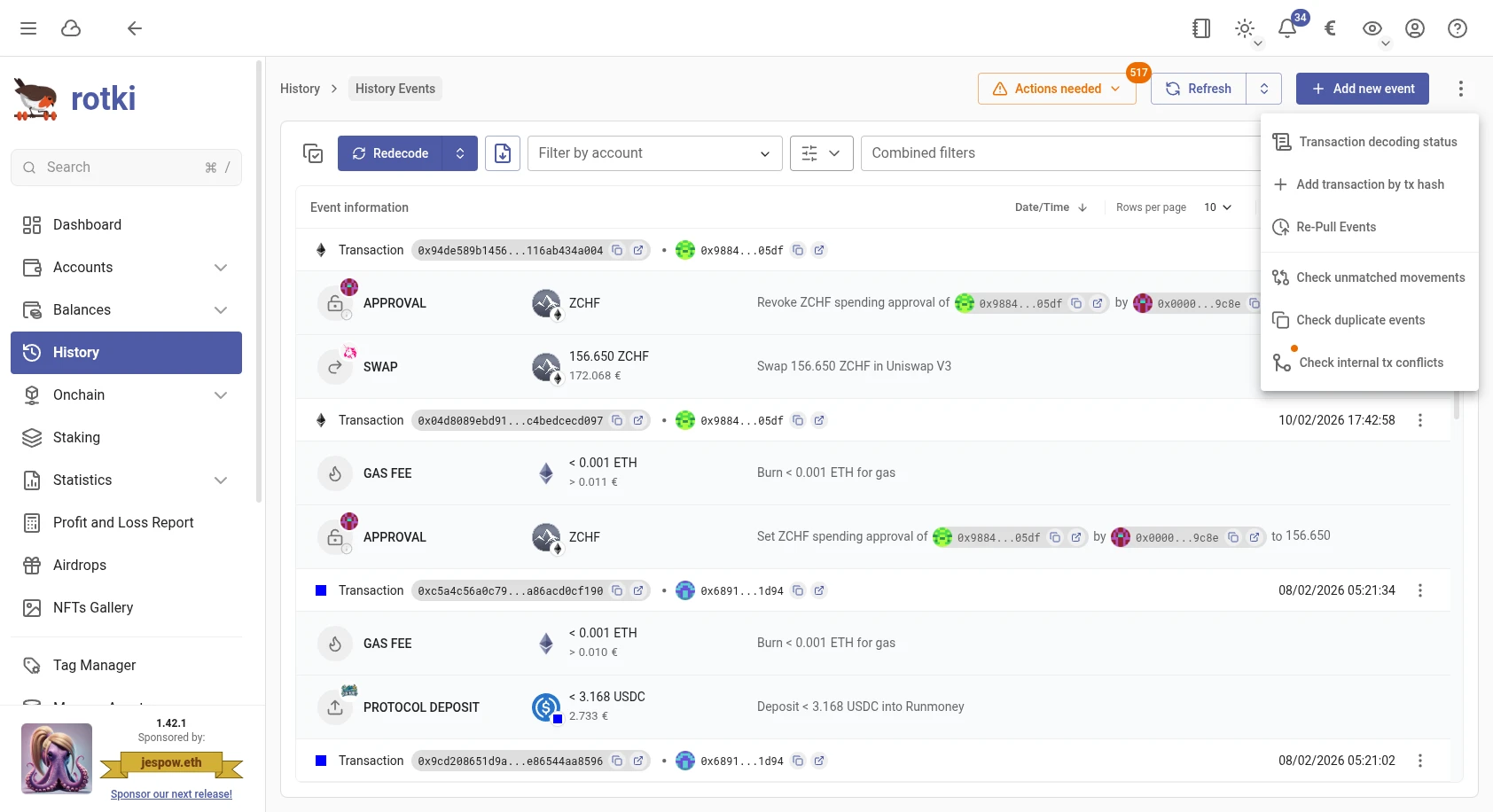Open the Sponsor our next release link
Screen dimensions: 1493x812
tap(171, 793)
